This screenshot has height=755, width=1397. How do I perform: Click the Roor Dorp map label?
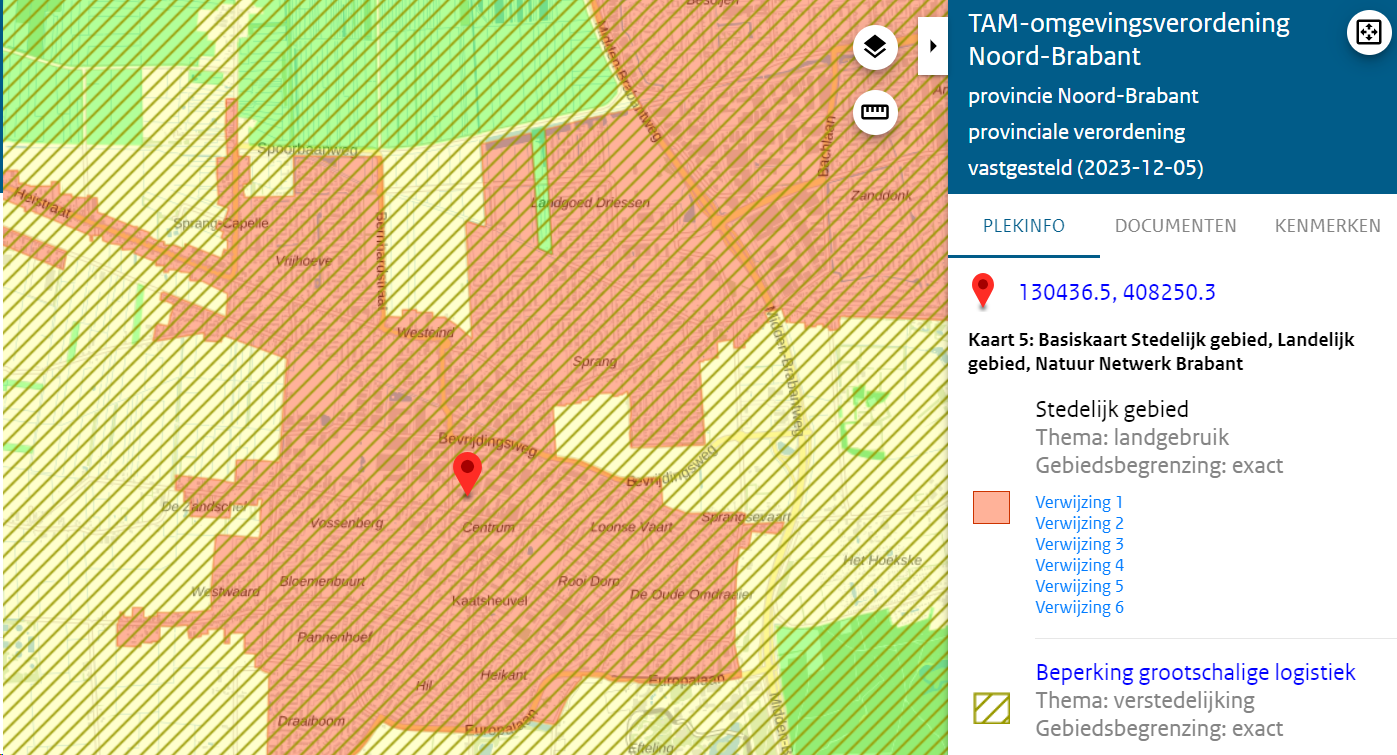[589, 581]
